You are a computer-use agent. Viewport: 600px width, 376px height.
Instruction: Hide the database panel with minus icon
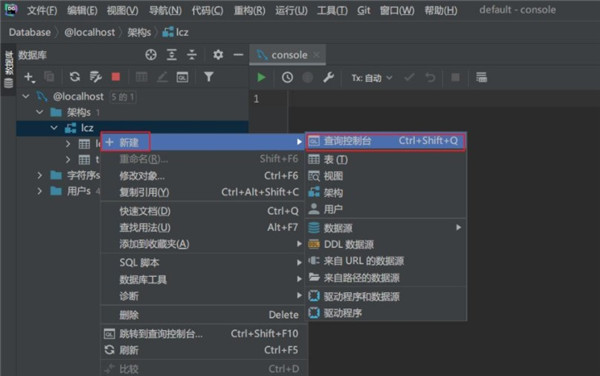[238, 55]
